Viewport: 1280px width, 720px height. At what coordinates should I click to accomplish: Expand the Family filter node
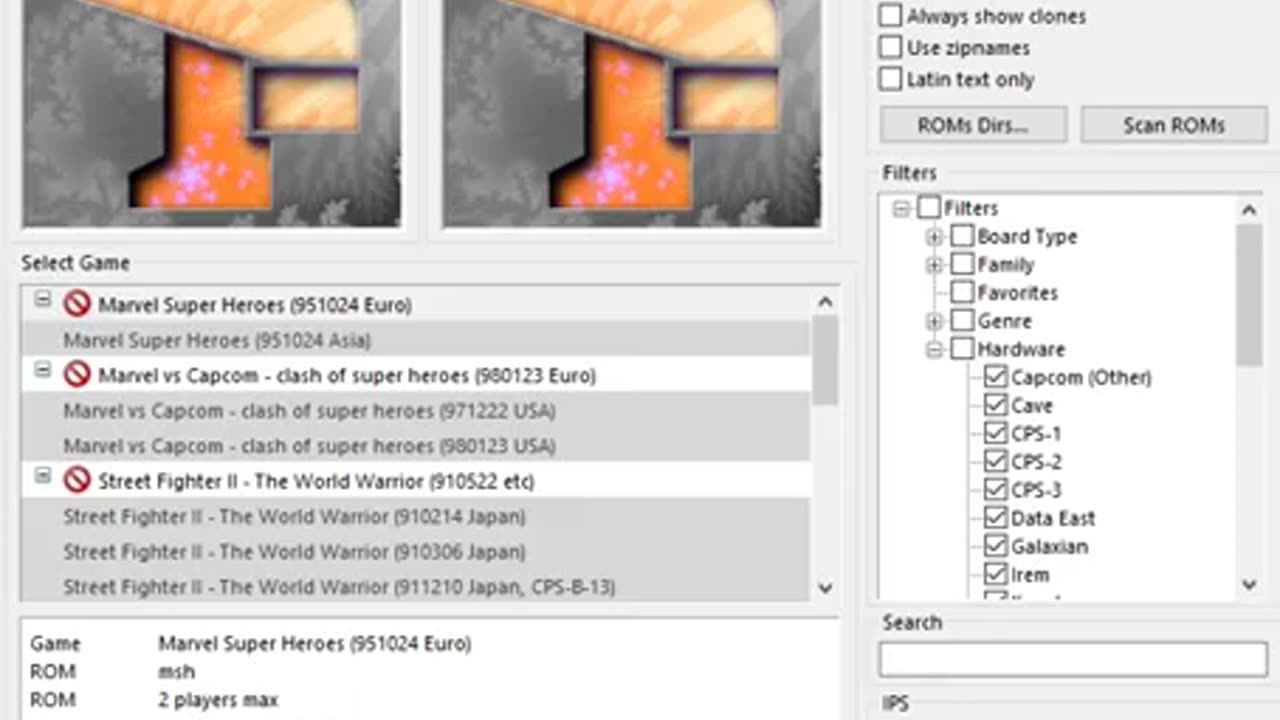pos(934,265)
